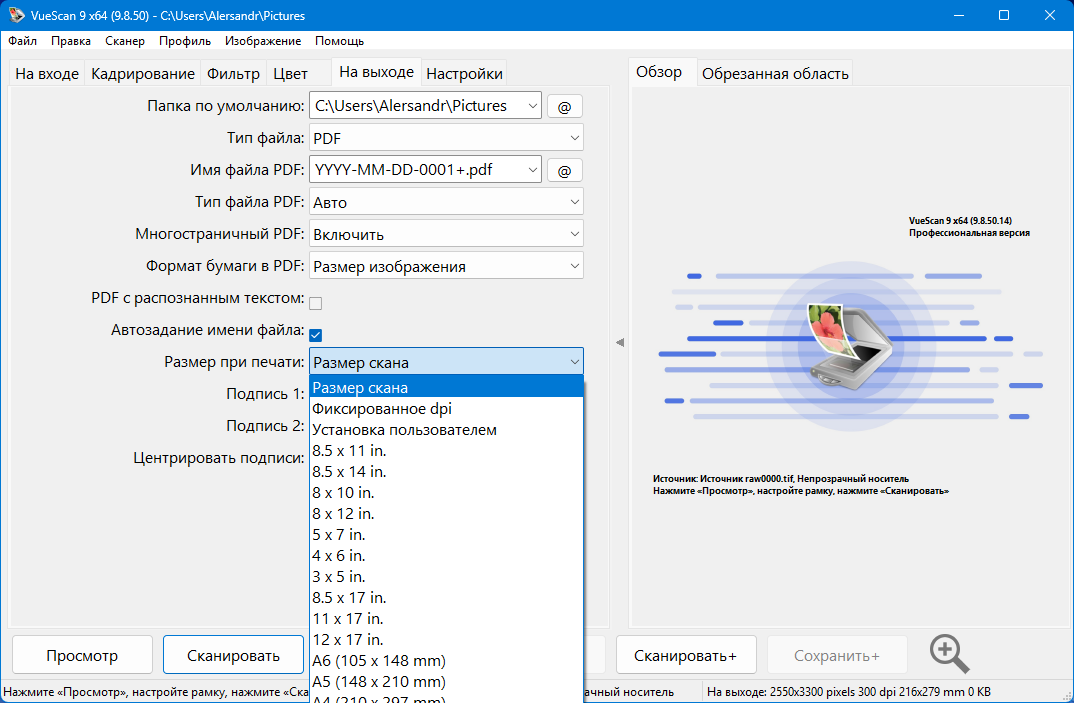Enable PDF с распознанным текстом checkbox
Screen dimensions: 1074x703
(x=316, y=303)
